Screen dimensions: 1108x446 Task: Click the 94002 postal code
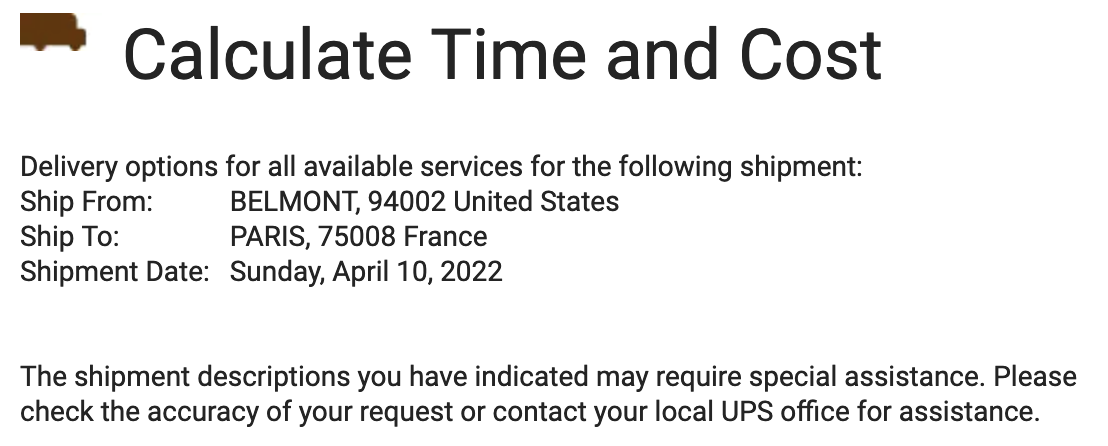tap(407, 201)
